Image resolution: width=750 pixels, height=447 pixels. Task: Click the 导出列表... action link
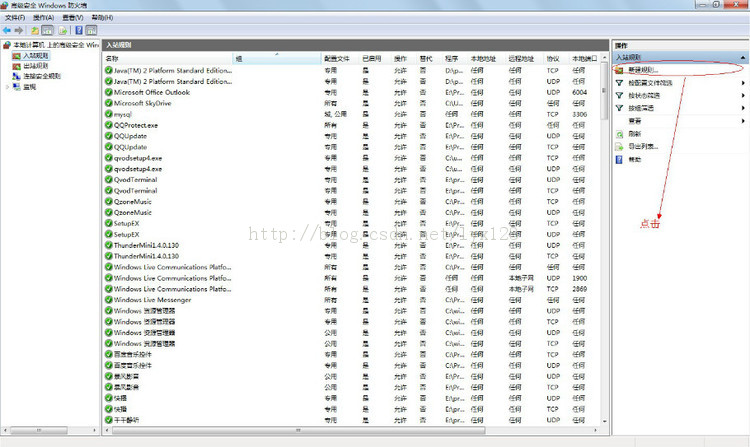click(x=643, y=147)
